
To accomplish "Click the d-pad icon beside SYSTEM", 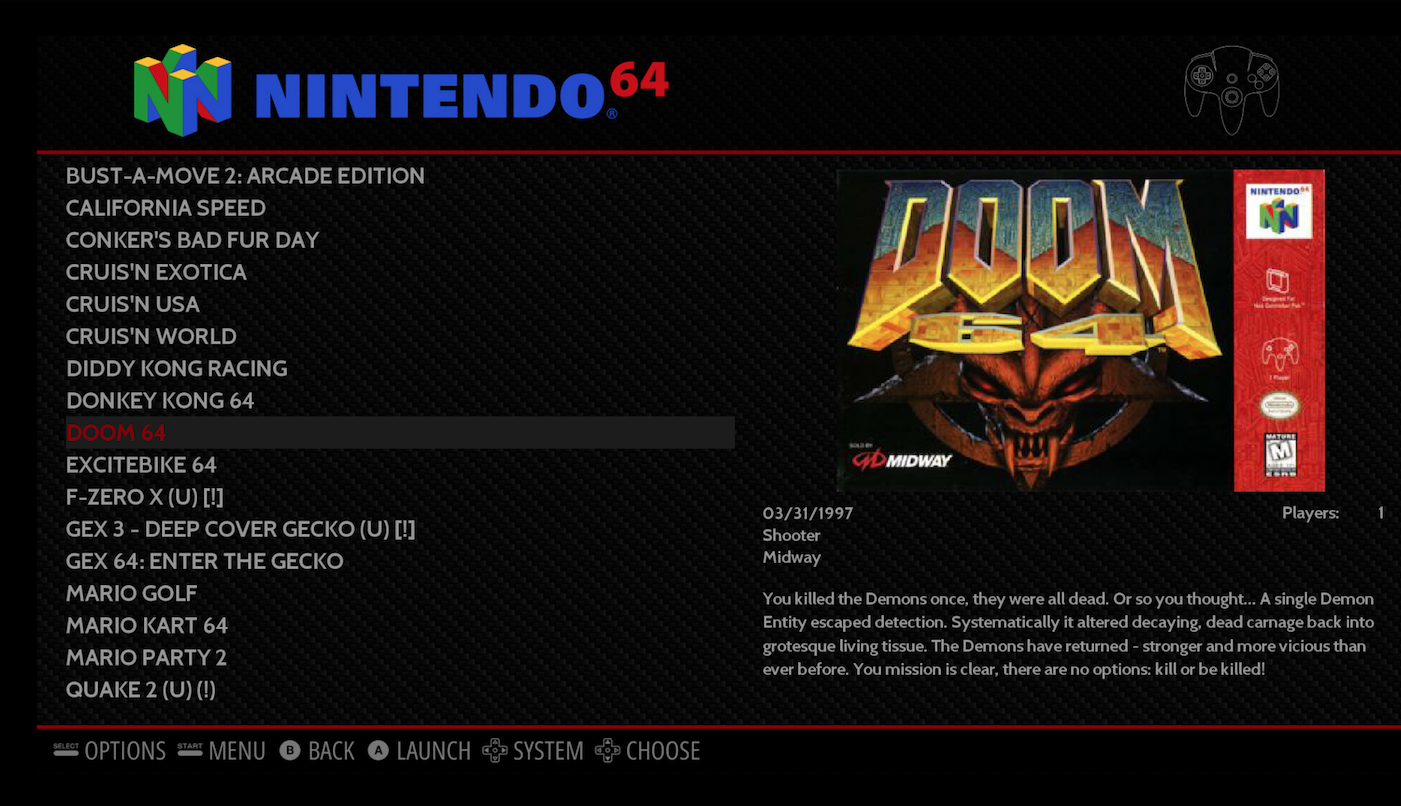I will click(495, 751).
